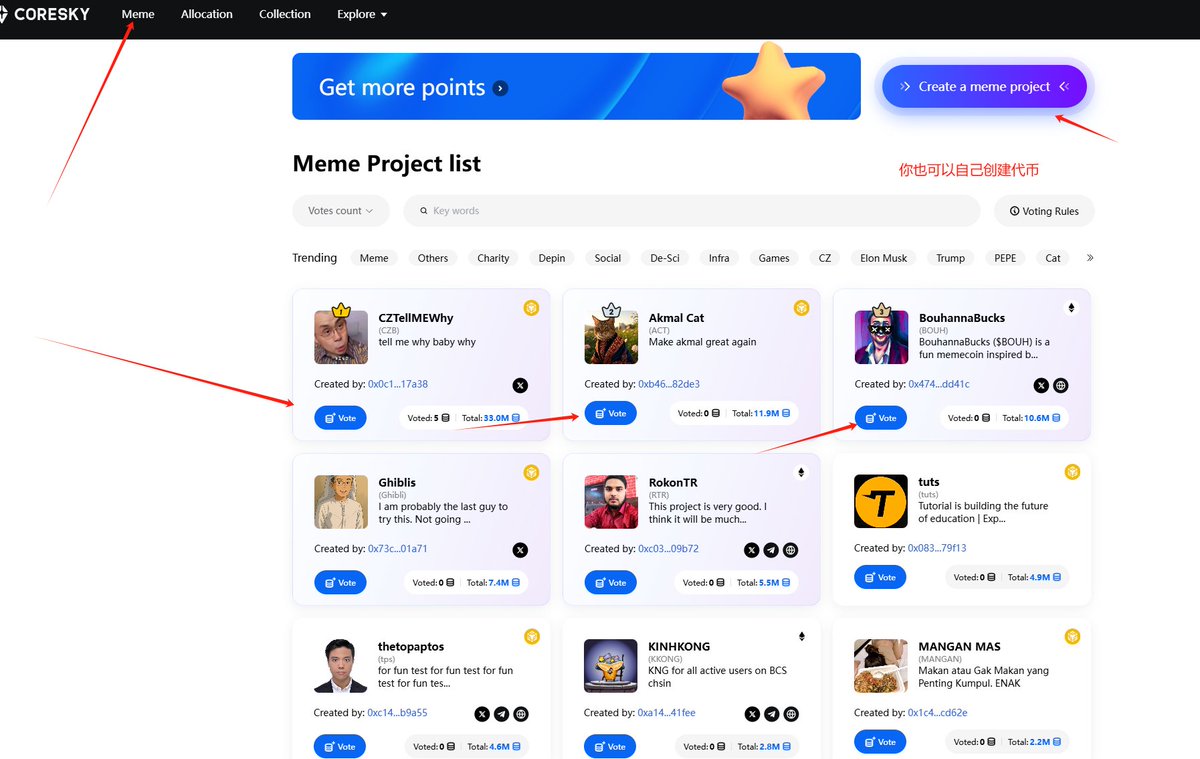Open the Get more points banner
This screenshot has width=1200, height=759.
pos(576,86)
